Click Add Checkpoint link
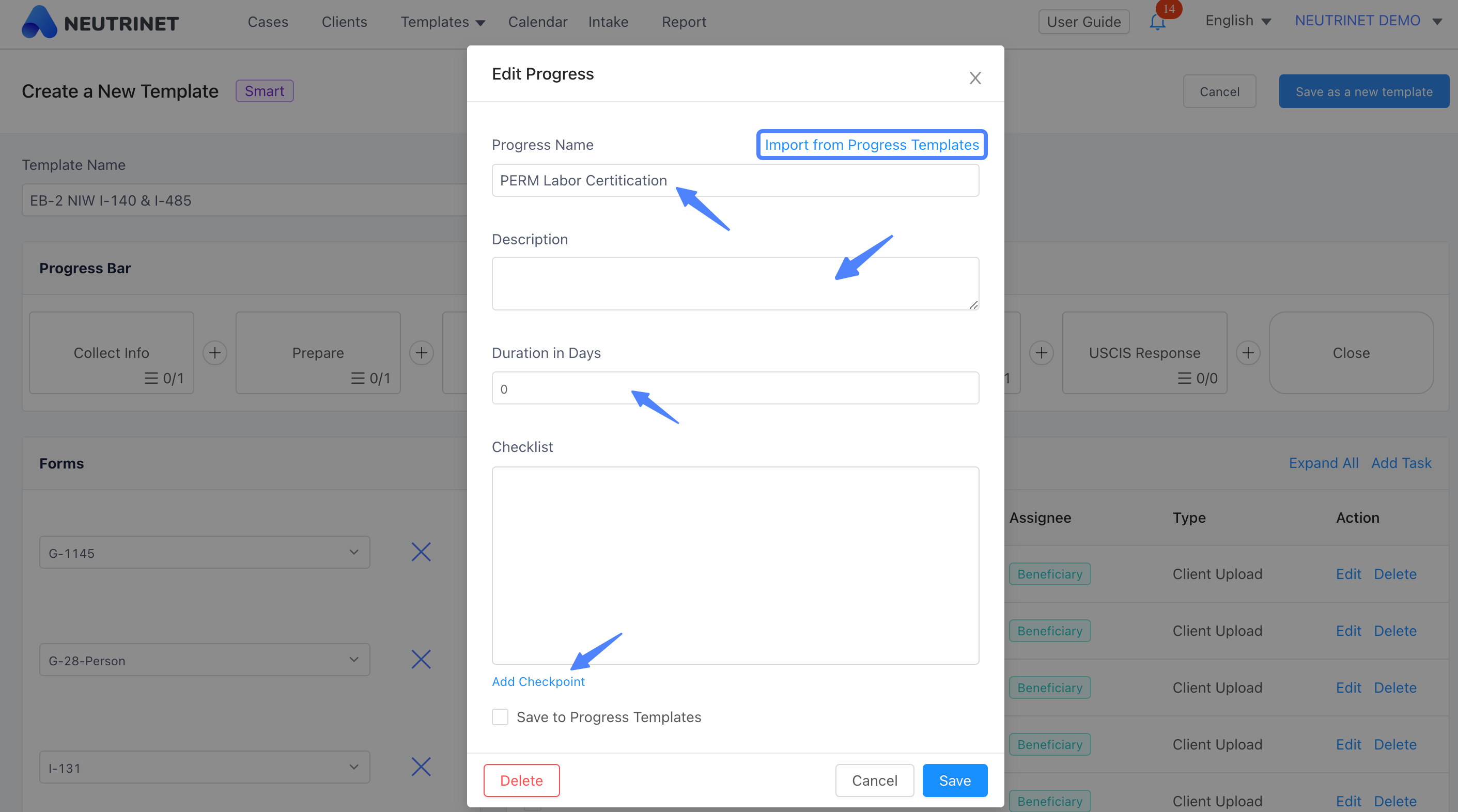The height and width of the screenshot is (812, 1458). 538,681
